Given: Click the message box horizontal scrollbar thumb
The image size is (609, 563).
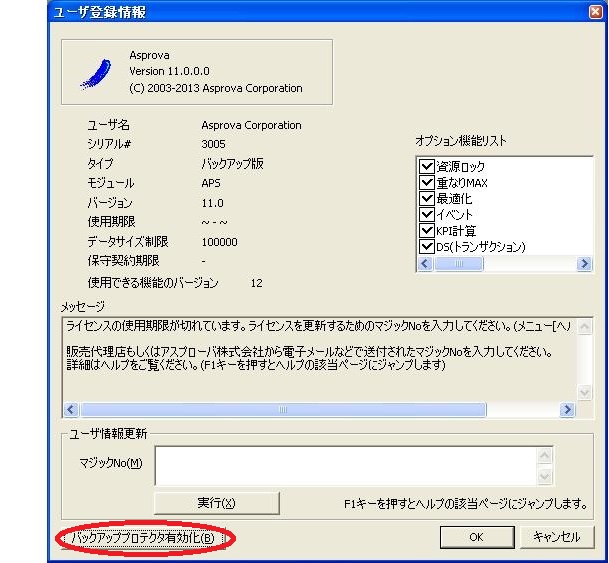Looking at the screenshot, I should pos(283,409).
